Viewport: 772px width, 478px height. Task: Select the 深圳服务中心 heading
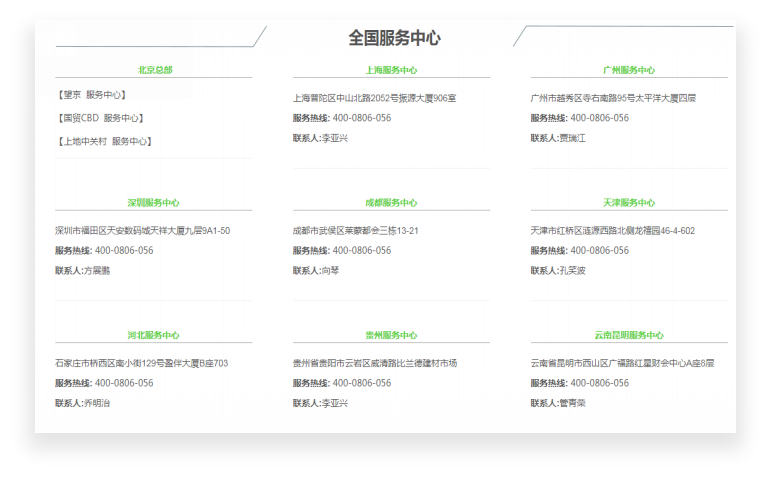(154, 203)
